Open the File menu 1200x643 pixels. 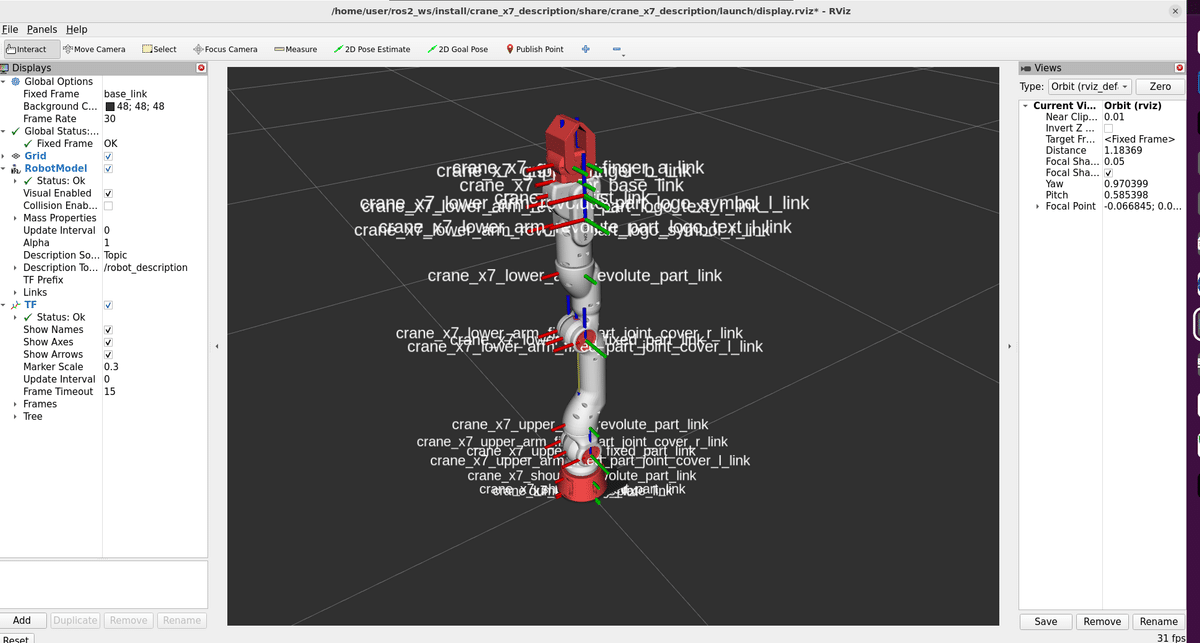11,29
